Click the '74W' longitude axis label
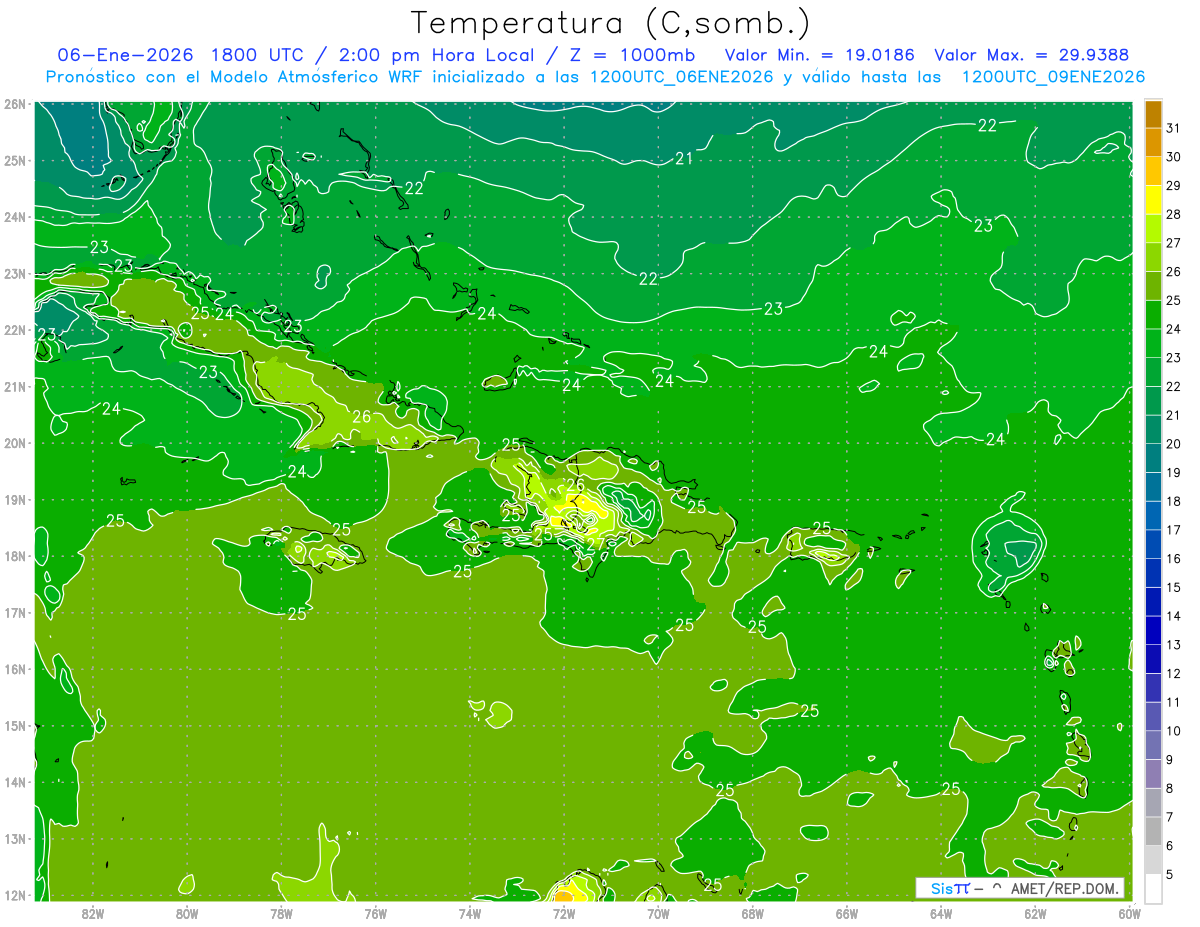Screen dimensions: 1200x927 [470, 913]
